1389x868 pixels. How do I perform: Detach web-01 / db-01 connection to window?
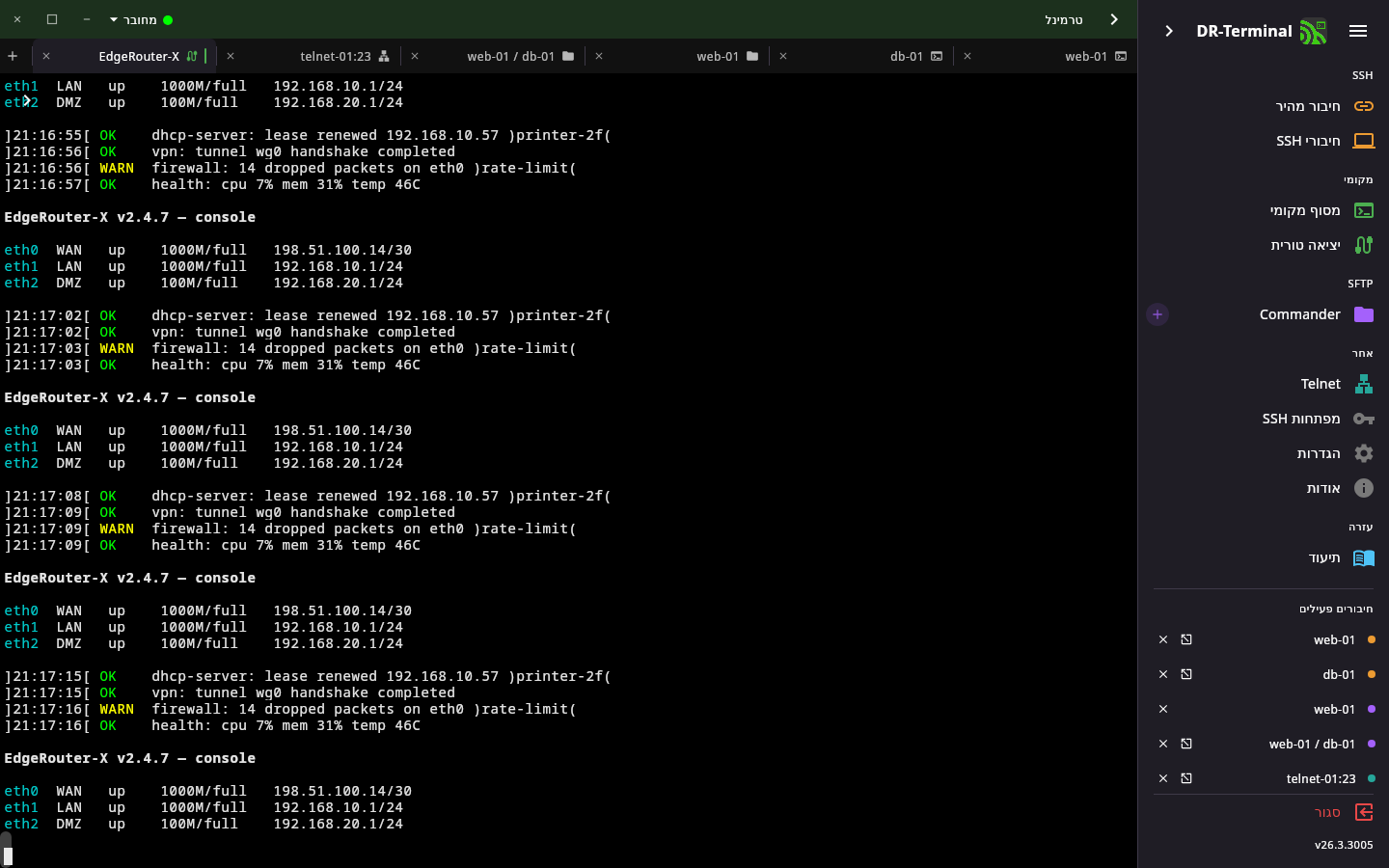(1186, 744)
